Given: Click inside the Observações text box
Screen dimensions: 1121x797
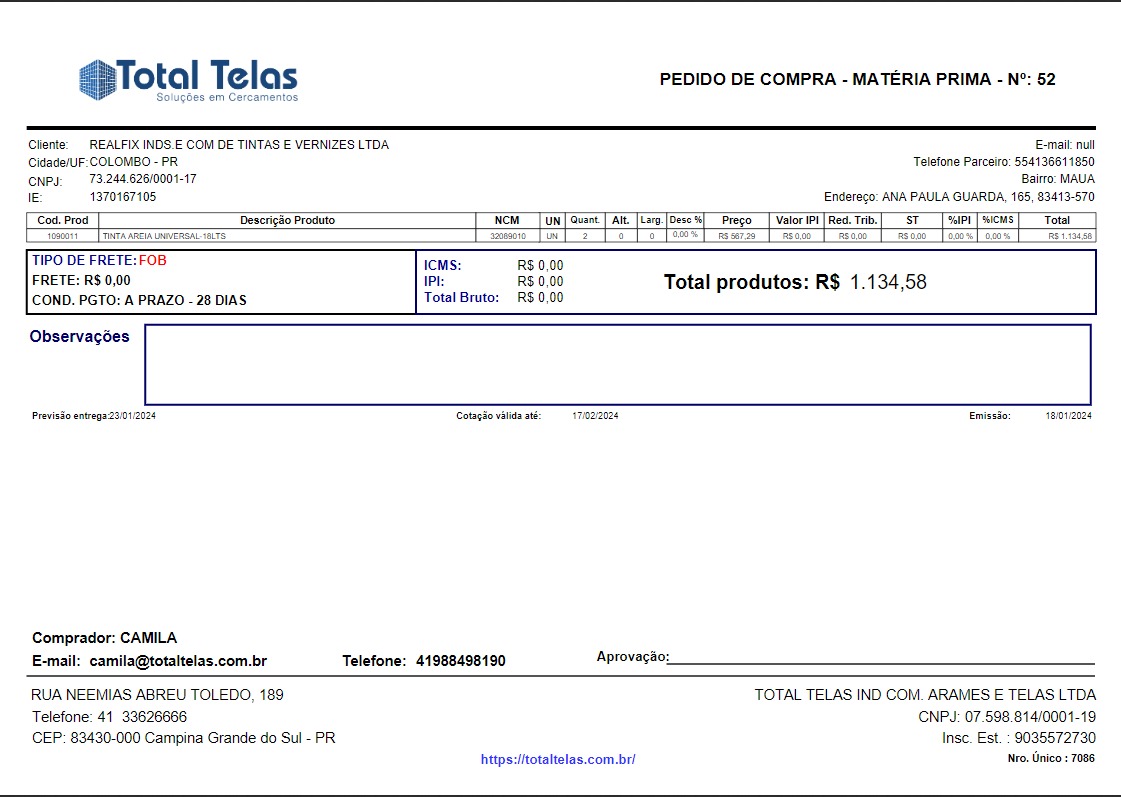Looking at the screenshot, I should (x=617, y=364).
